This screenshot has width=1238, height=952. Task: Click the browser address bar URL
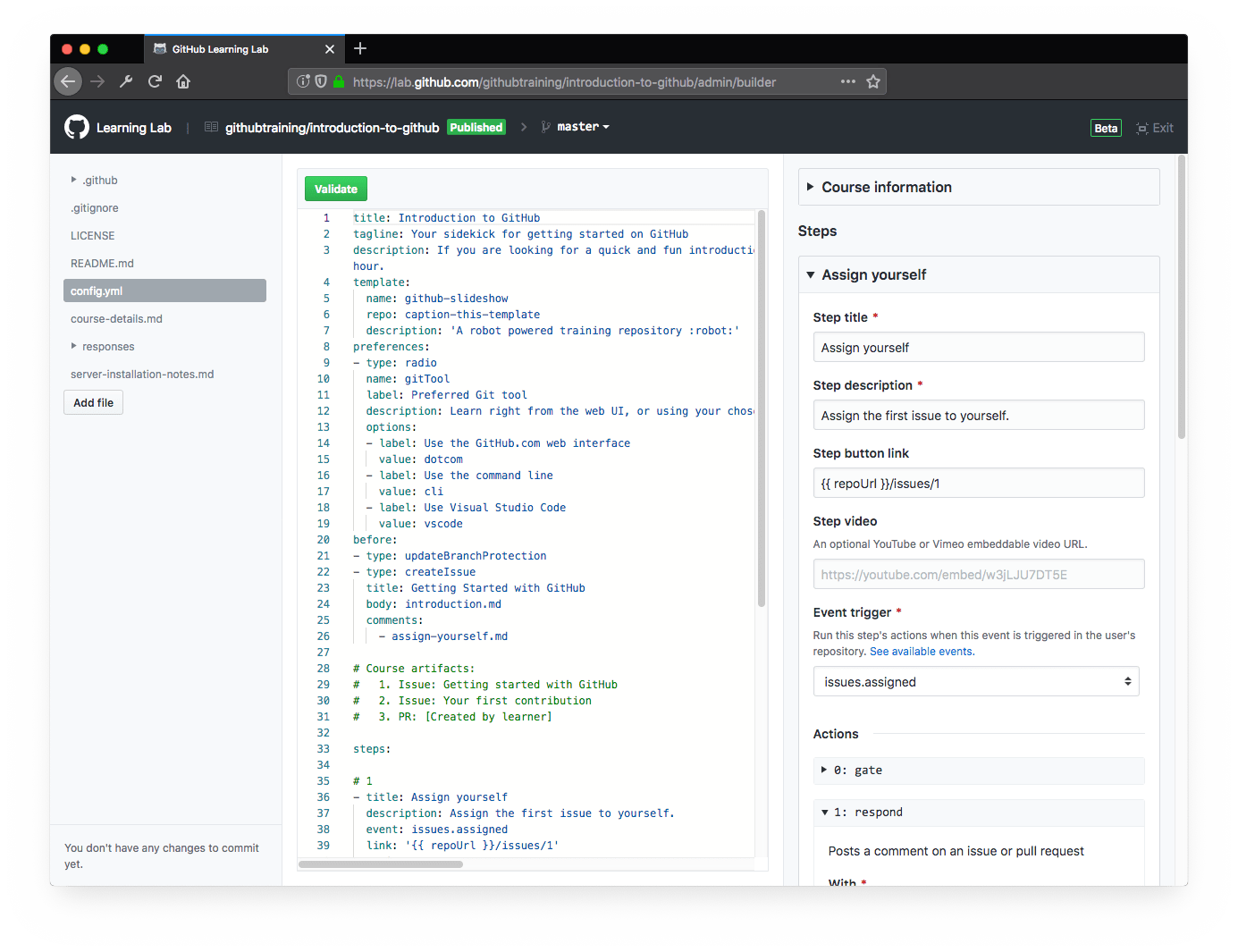pyautogui.click(x=564, y=82)
